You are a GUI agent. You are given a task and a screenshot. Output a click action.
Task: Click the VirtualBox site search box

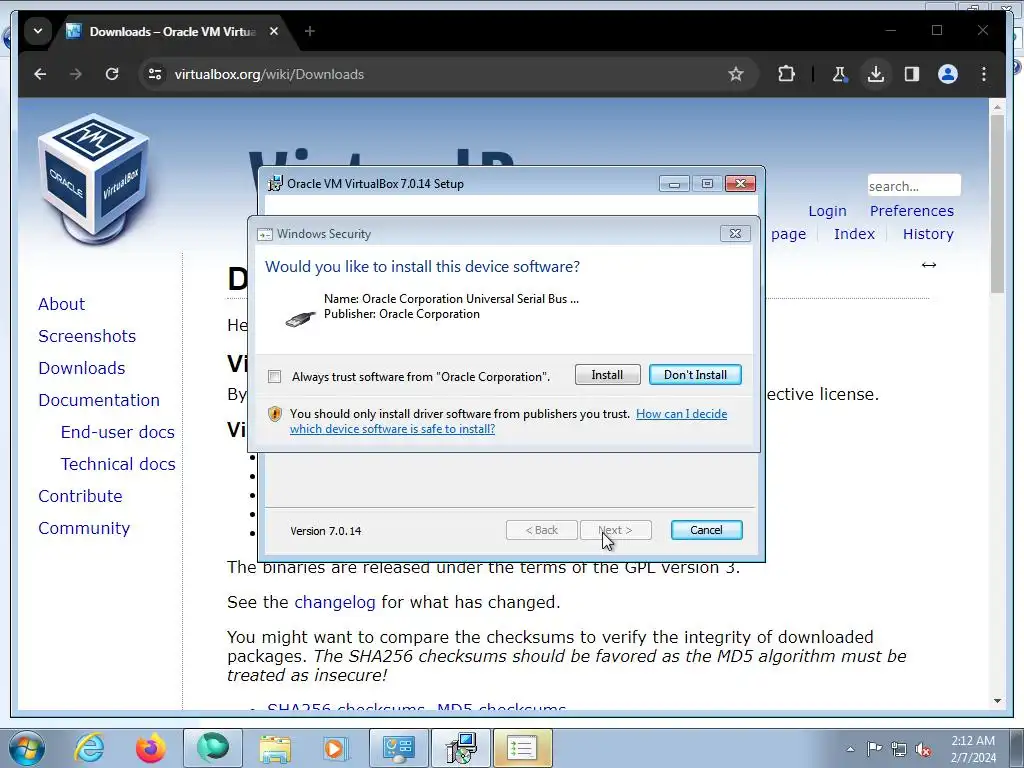pos(914,186)
